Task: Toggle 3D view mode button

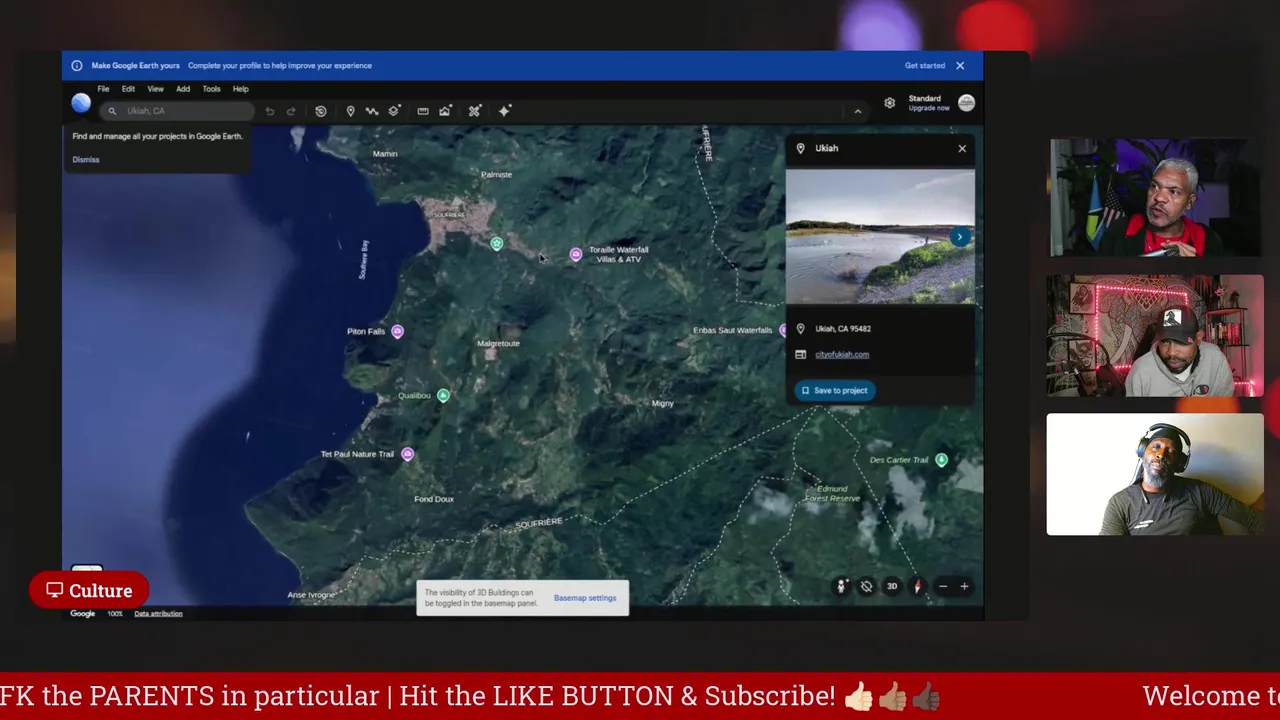Action: [892, 587]
